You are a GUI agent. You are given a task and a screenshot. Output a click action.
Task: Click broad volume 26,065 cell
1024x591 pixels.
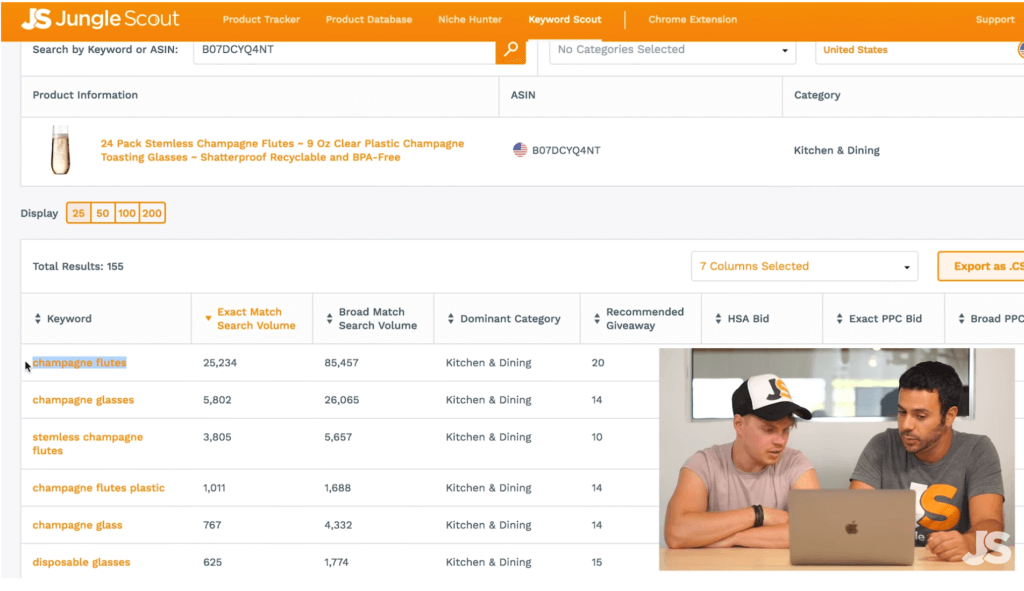[342, 400]
